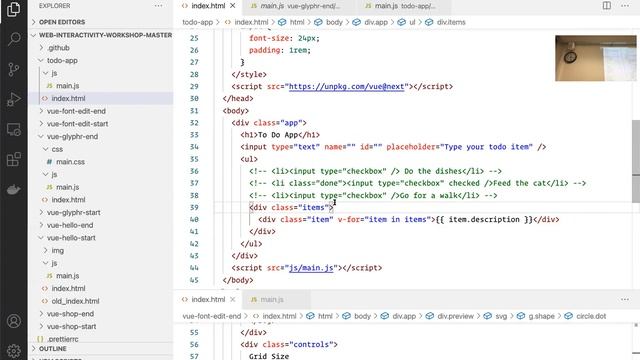Open bottom editor group more actions ellipsis
The image size is (640, 360).
tap(624, 299)
